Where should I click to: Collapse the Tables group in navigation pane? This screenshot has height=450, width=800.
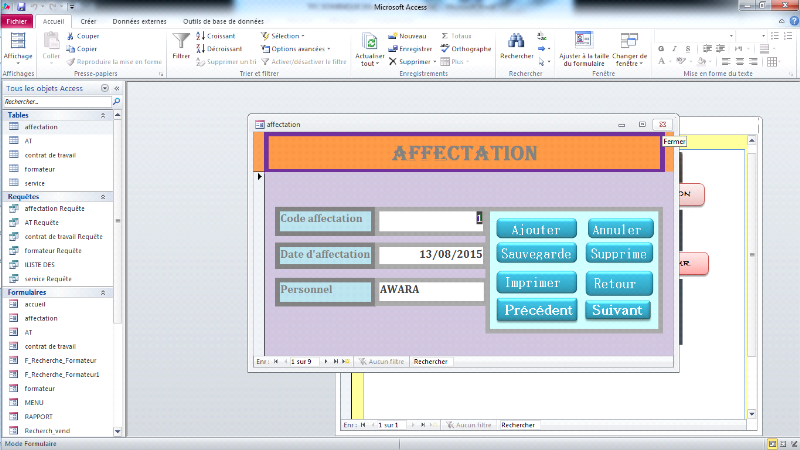coord(102,115)
